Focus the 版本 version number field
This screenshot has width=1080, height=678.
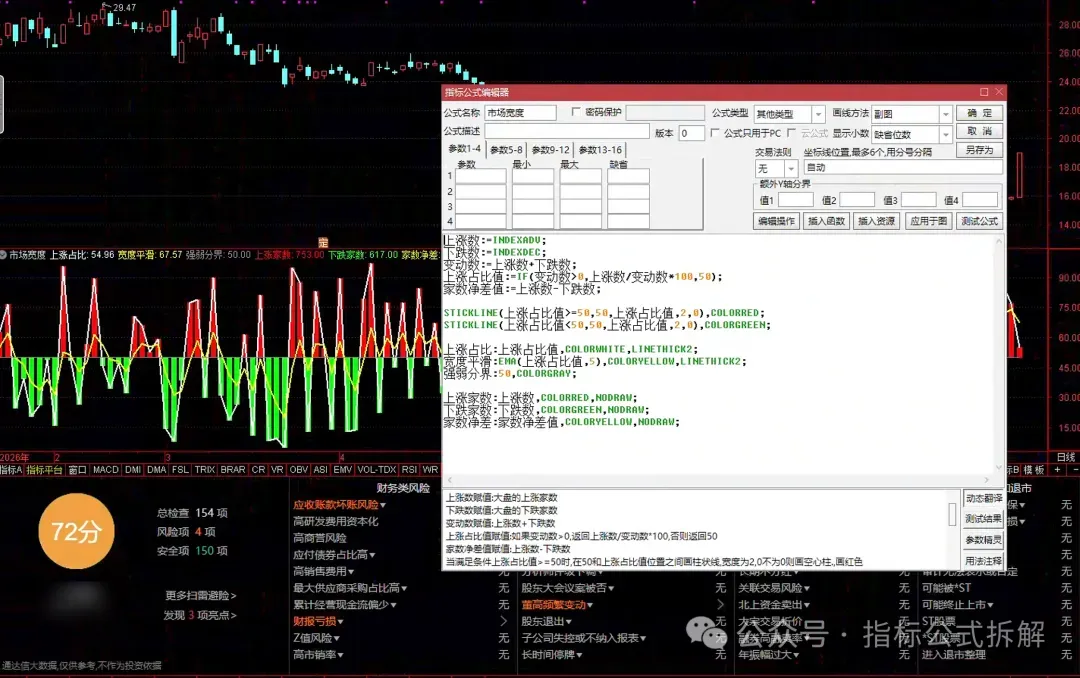(x=692, y=133)
